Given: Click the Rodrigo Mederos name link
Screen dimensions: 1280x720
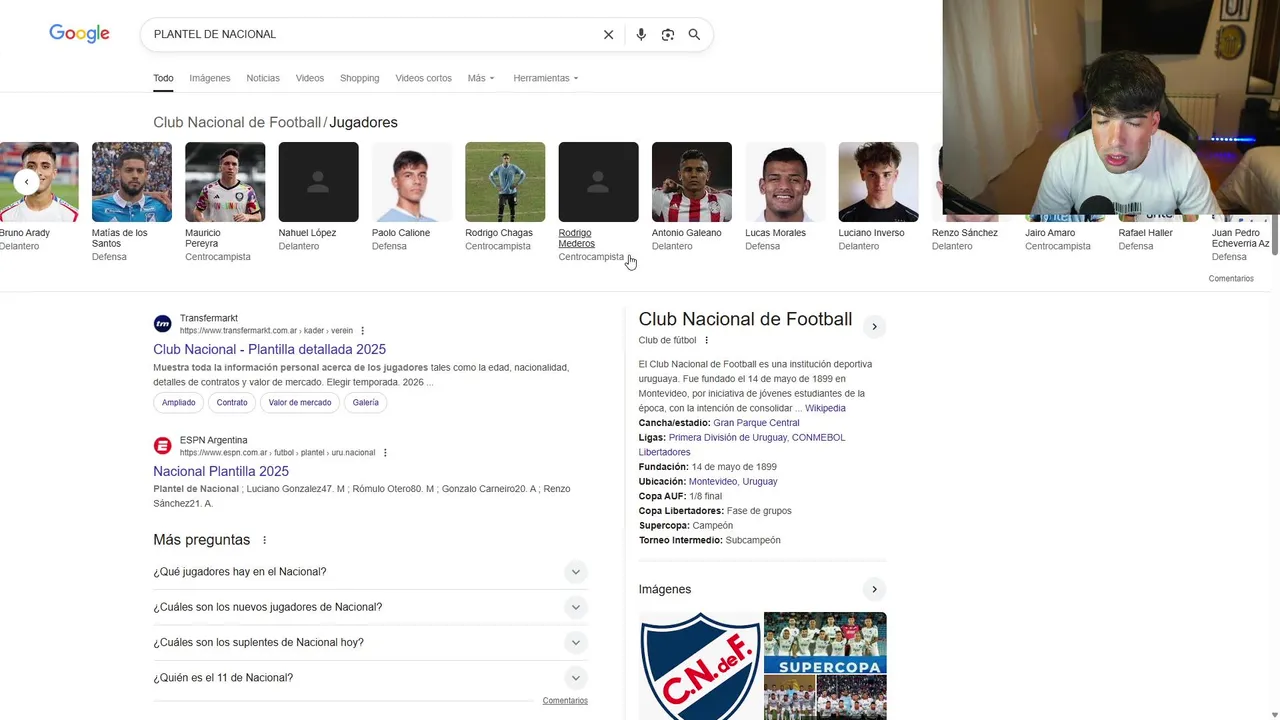Looking at the screenshot, I should pos(577,238).
